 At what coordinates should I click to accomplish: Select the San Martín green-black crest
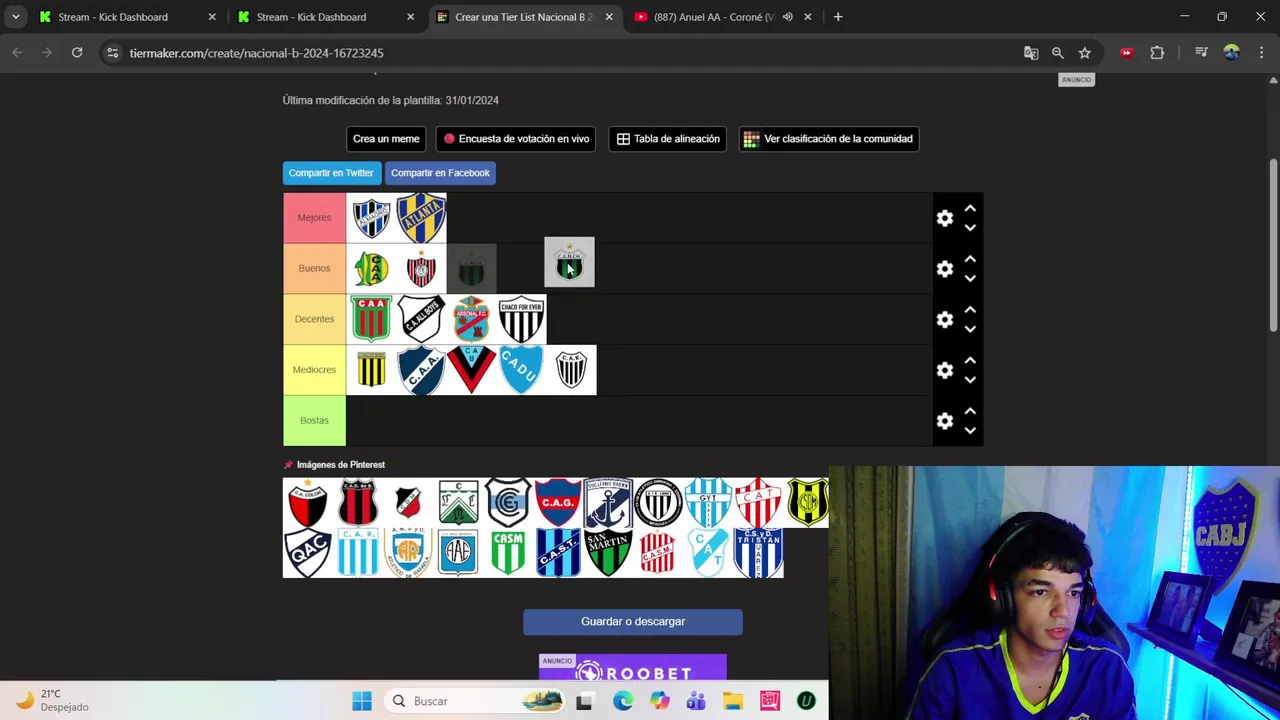coord(608,553)
